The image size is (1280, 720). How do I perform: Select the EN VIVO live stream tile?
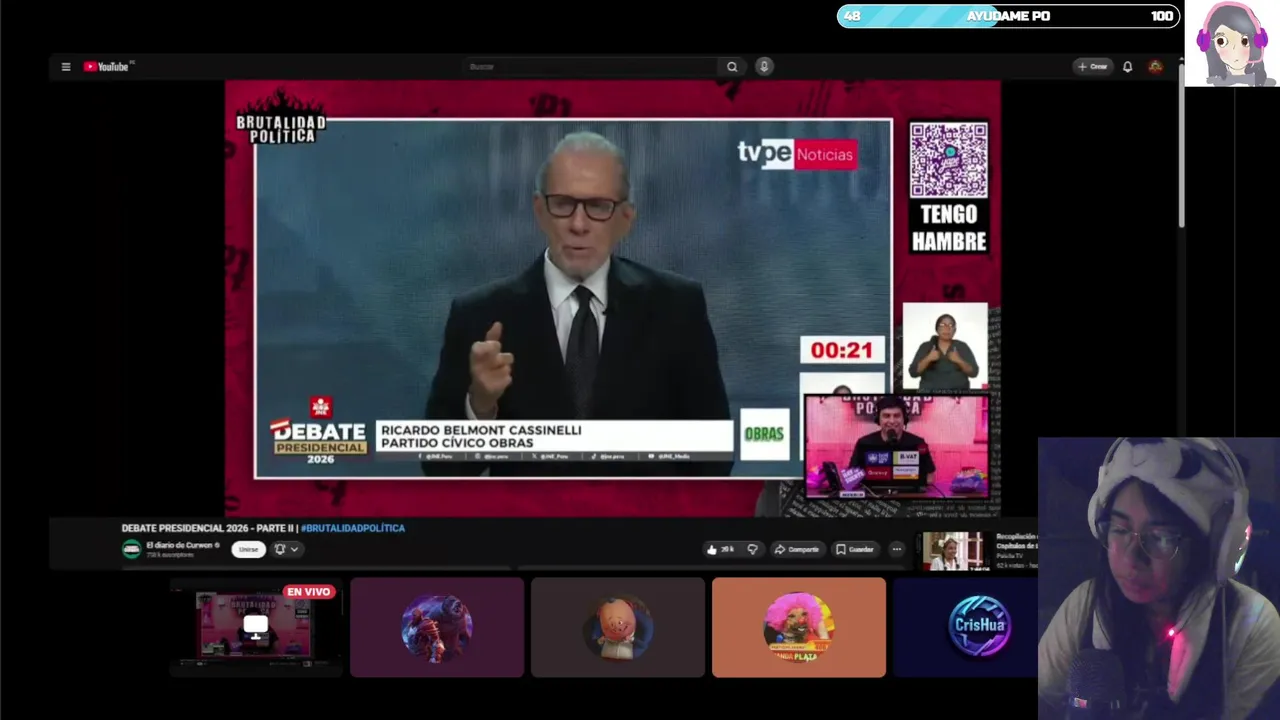click(255, 627)
